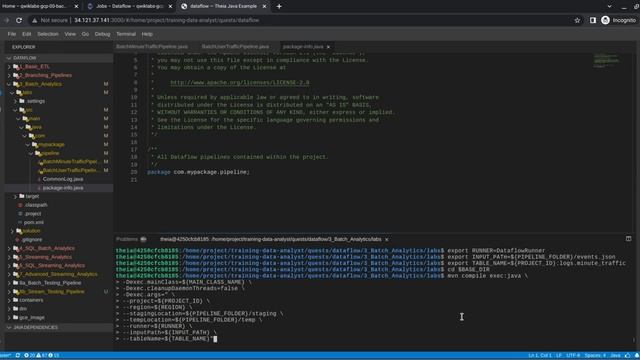
Task: Collapse the DATAFLOW explorer section
Action: coord(9,58)
